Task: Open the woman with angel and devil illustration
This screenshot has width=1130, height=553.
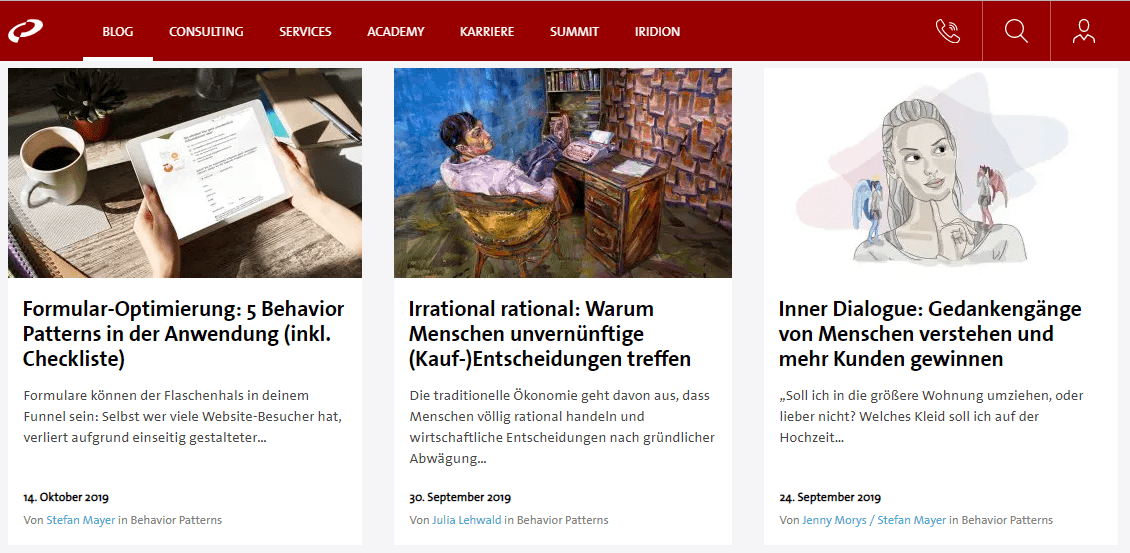Action: (940, 173)
